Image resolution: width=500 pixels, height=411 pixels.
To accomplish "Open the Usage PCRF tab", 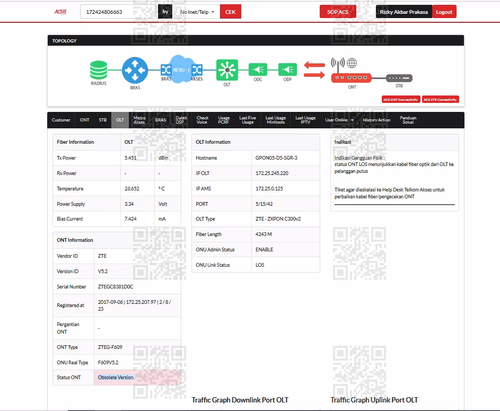I will coord(223,120).
